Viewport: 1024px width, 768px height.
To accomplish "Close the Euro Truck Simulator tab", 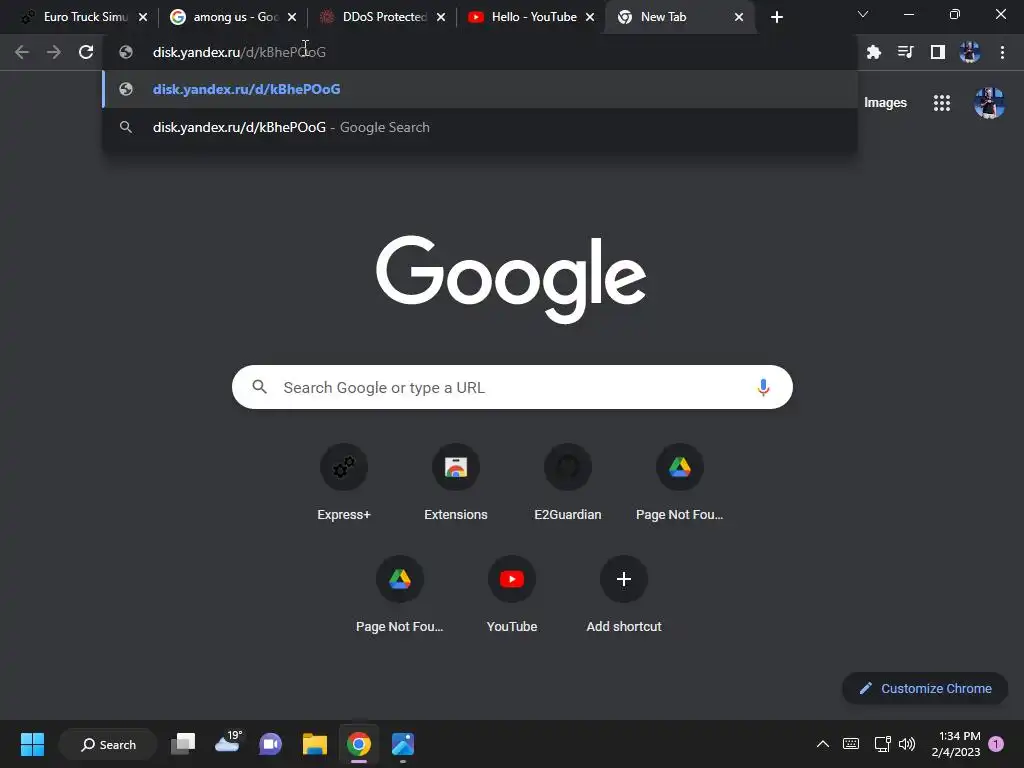I will click(143, 18).
